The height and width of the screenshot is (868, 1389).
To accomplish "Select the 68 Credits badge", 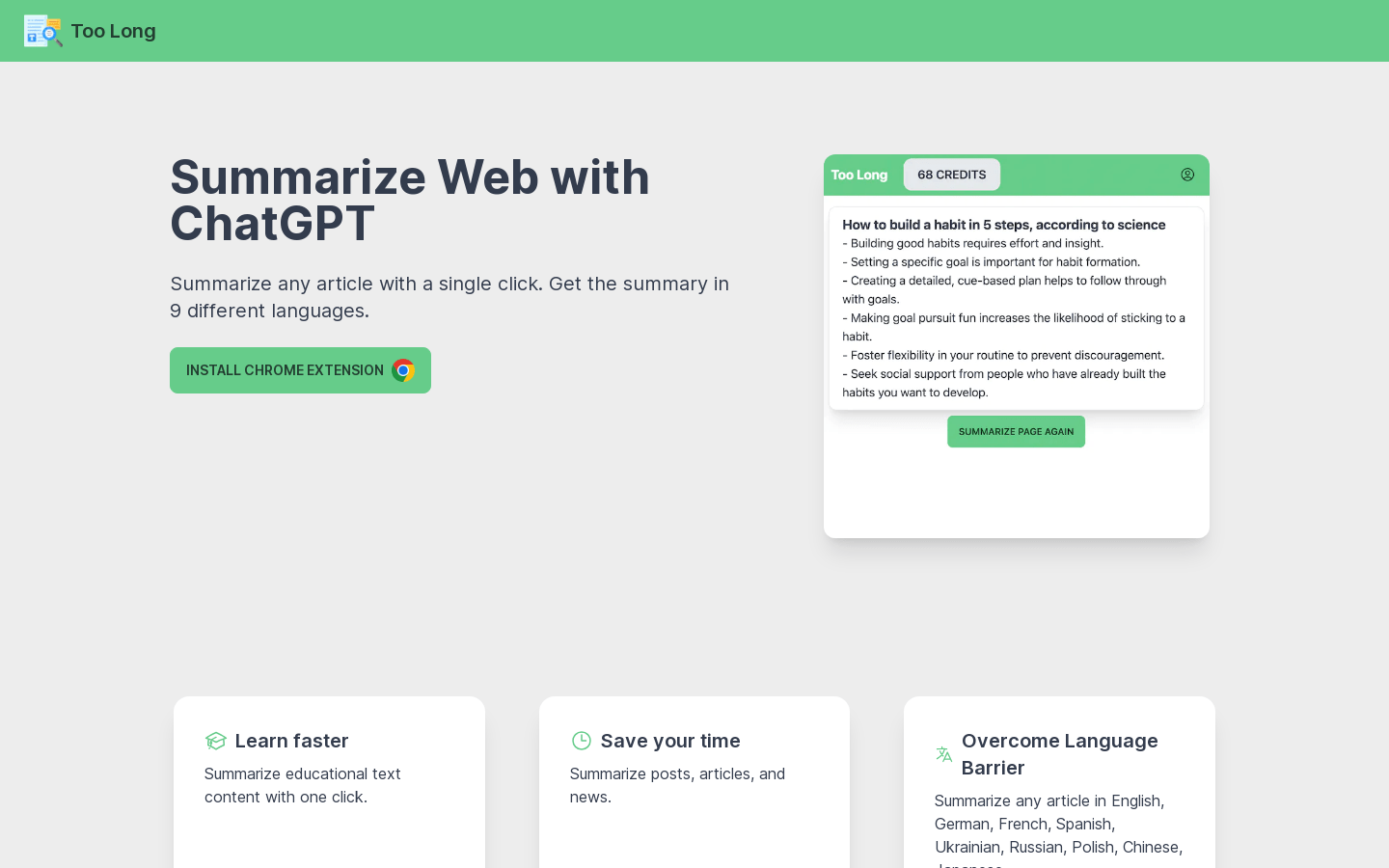I will (951, 175).
